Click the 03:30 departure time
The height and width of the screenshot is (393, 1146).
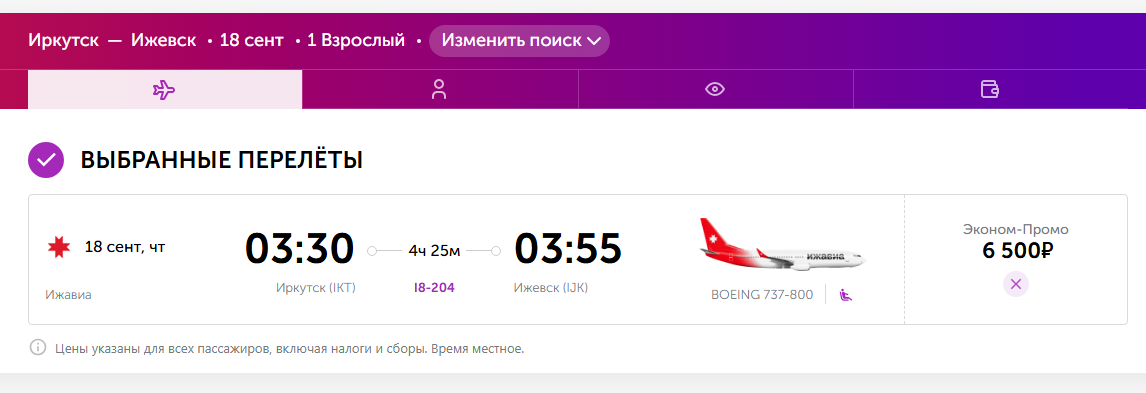point(300,248)
